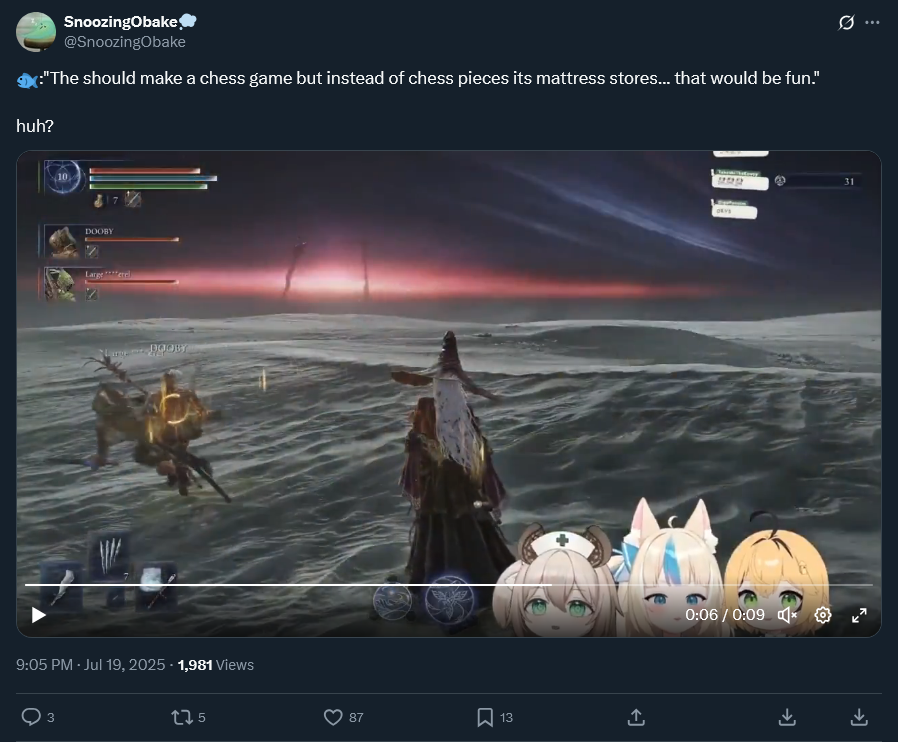898x742 pixels.
Task: Click the 0:06 / 0:09 time display
Action: tap(725, 615)
